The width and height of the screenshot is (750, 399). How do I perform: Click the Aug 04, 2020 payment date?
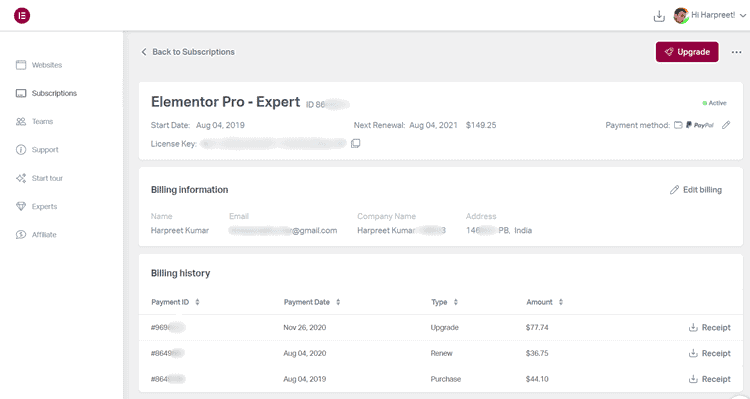(305, 353)
